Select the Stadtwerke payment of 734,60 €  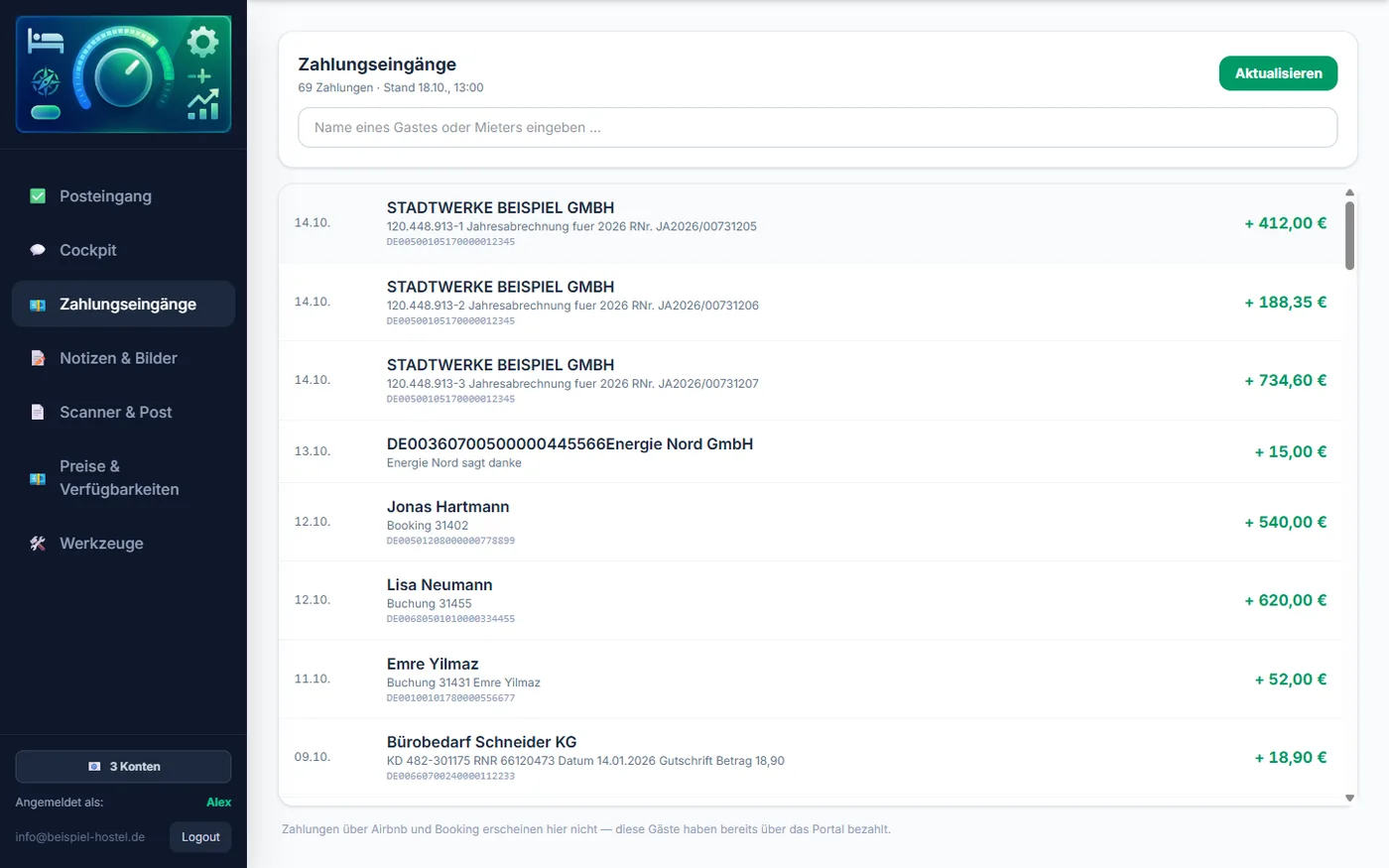[811, 381]
